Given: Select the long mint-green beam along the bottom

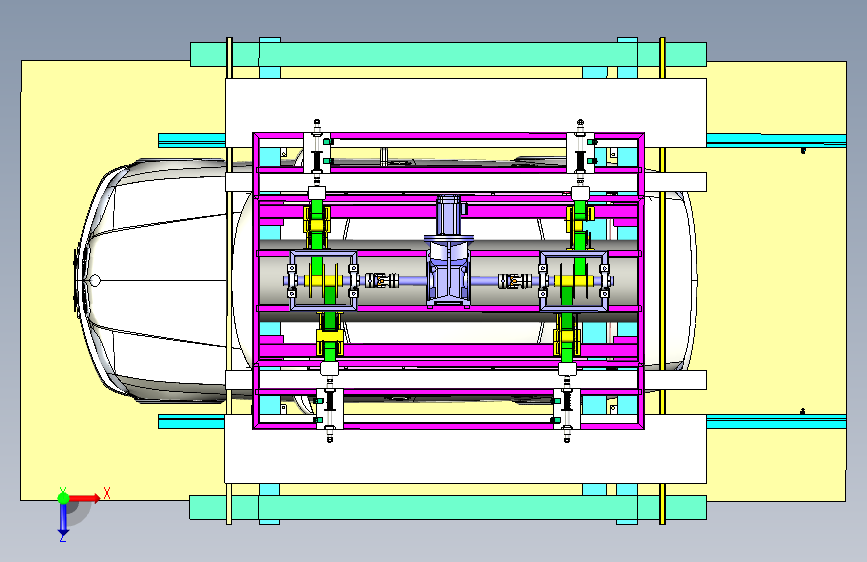Looking at the screenshot, I should [448, 507].
